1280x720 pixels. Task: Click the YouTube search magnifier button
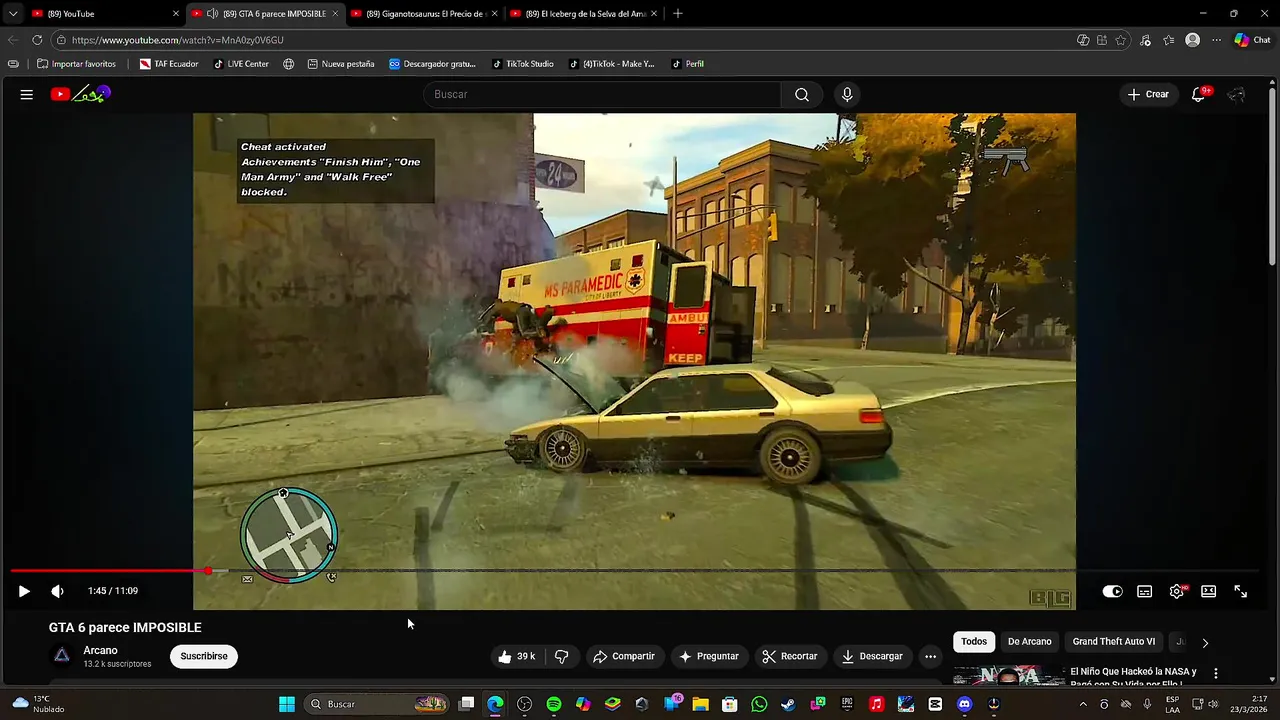(x=802, y=94)
